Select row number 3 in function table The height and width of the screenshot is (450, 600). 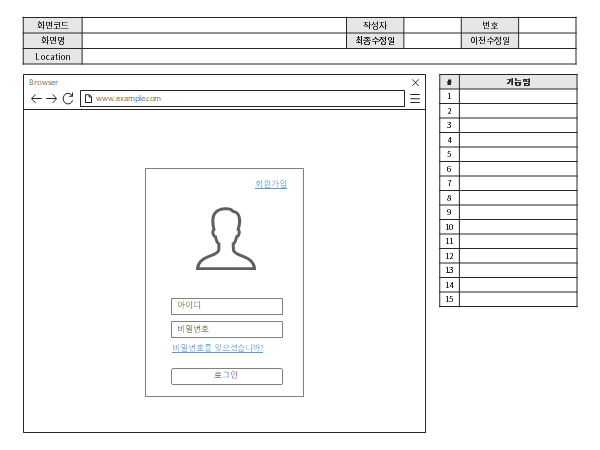tap(508, 126)
